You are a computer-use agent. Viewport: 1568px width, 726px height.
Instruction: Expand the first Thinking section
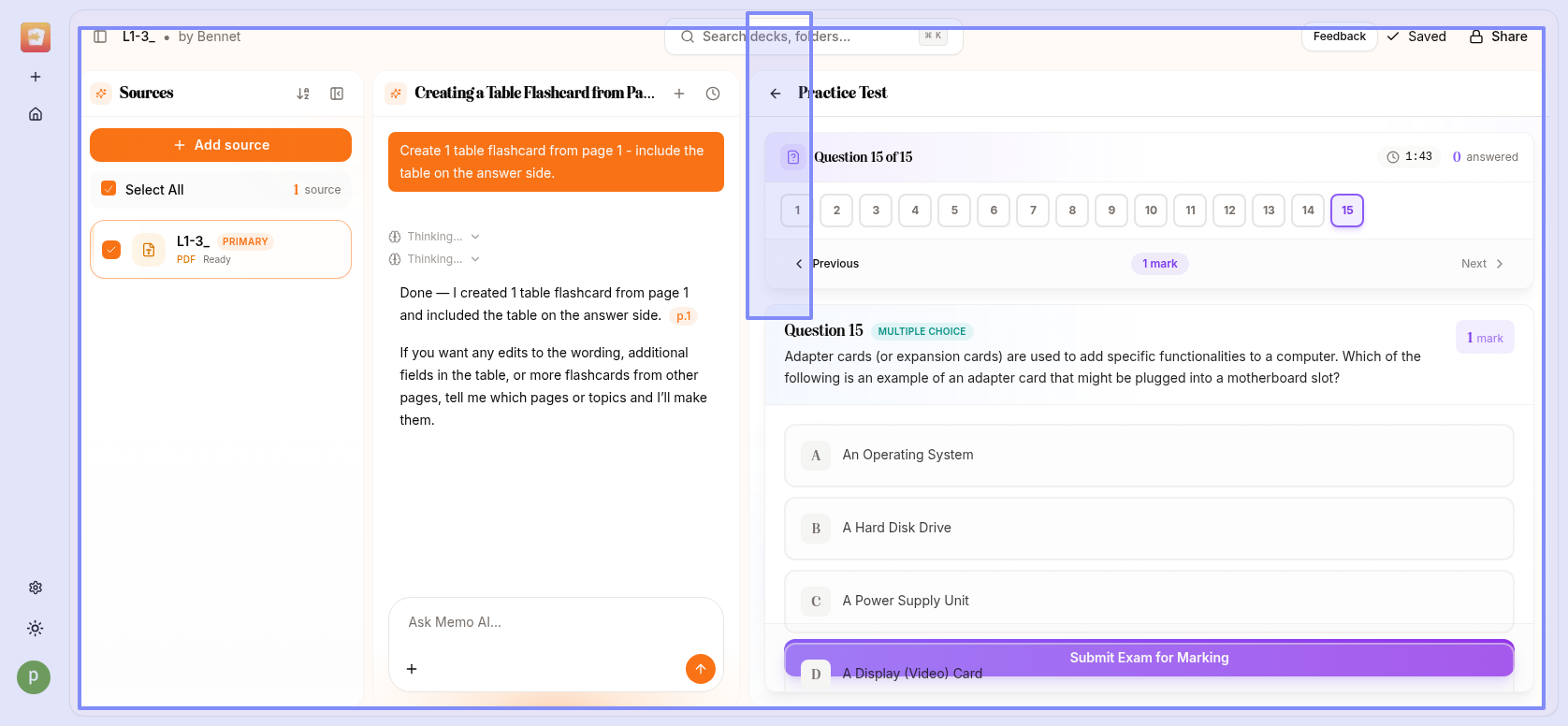pos(435,237)
